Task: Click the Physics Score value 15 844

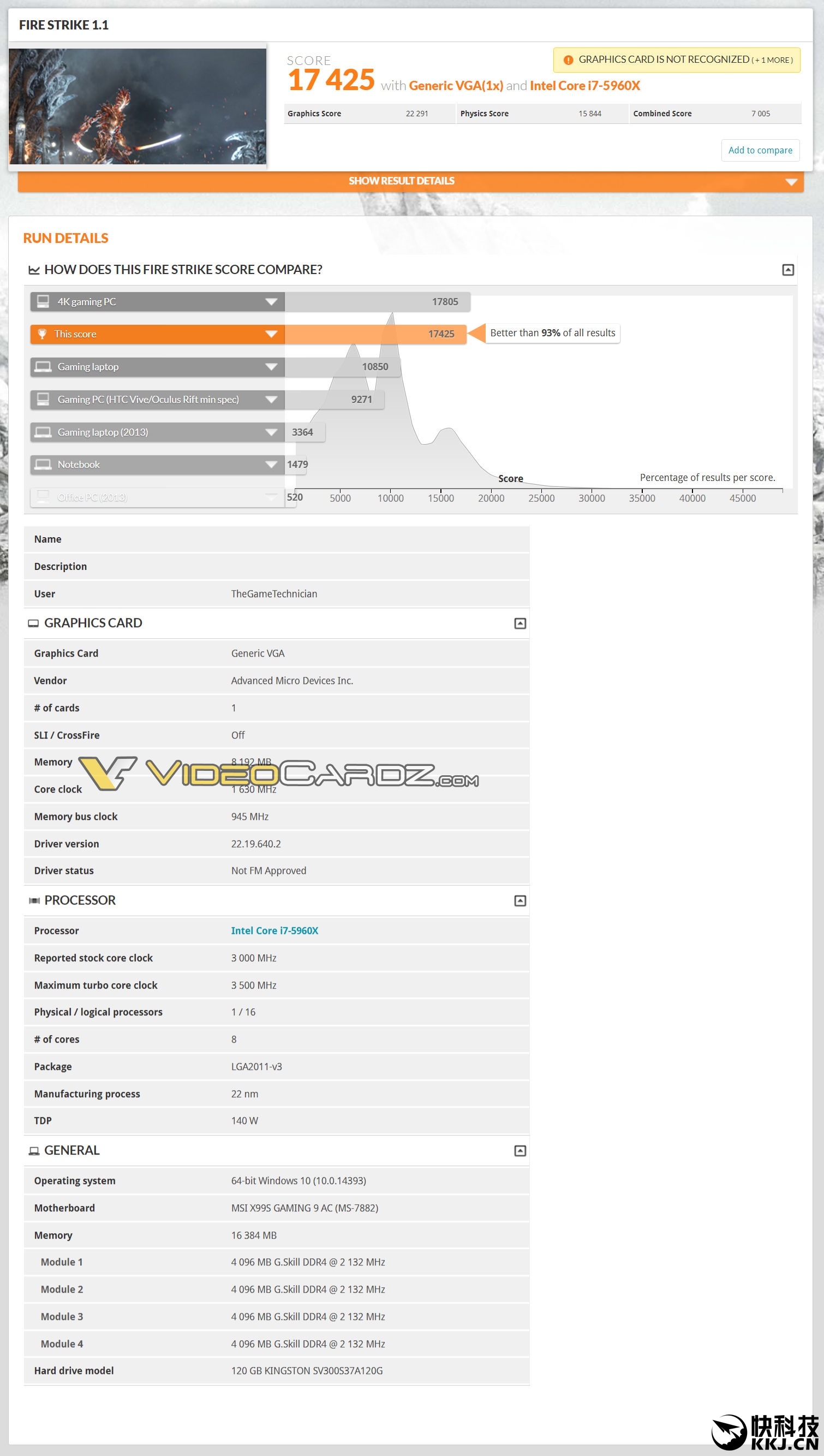Action: point(590,114)
